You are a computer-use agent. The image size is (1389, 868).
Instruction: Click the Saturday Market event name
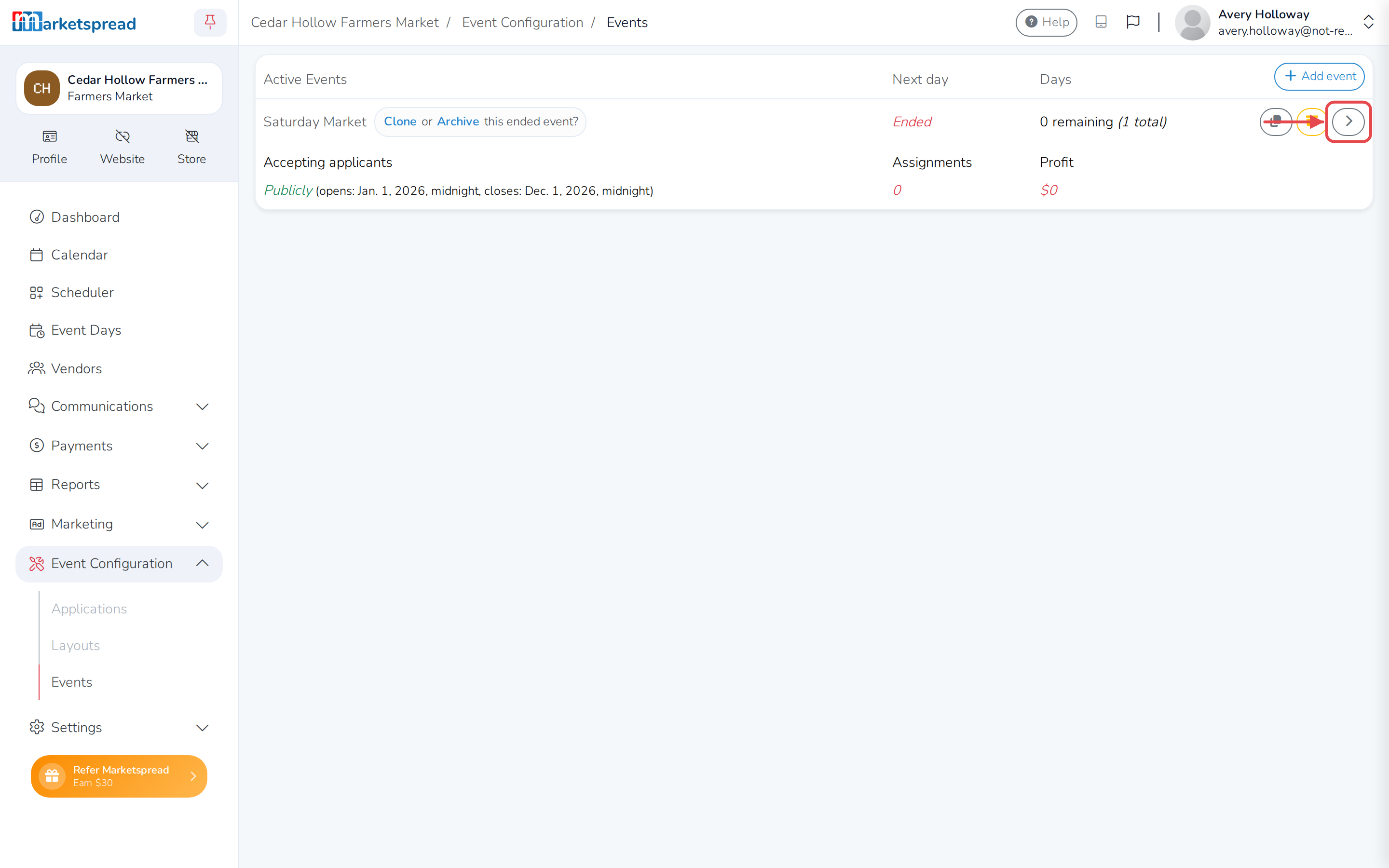tap(314, 122)
